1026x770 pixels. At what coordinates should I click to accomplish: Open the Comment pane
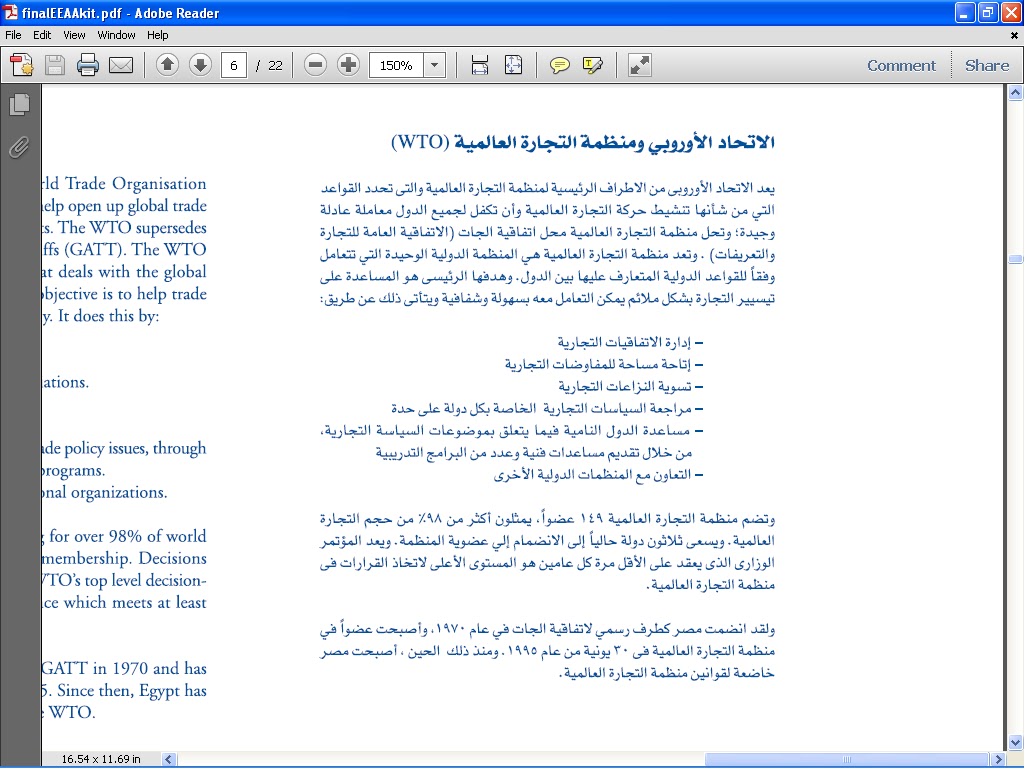point(901,65)
